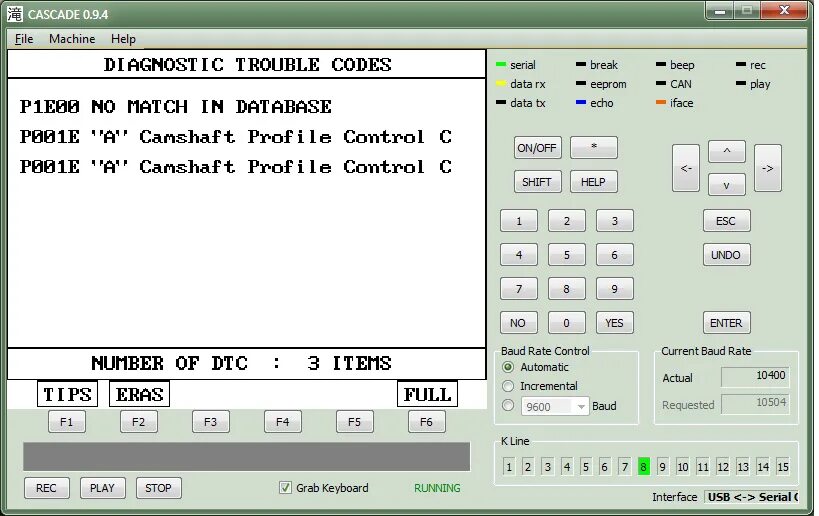The height and width of the screenshot is (516, 819).
Task: Click keypad digit 3
Action: pyautogui.click(x=615, y=221)
